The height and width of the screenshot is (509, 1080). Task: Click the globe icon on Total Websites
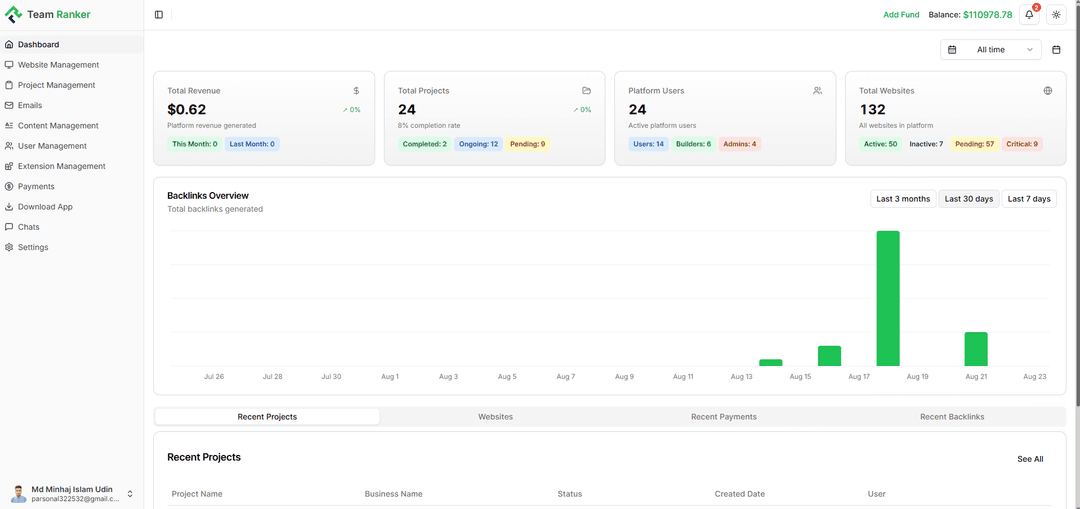1048,91
